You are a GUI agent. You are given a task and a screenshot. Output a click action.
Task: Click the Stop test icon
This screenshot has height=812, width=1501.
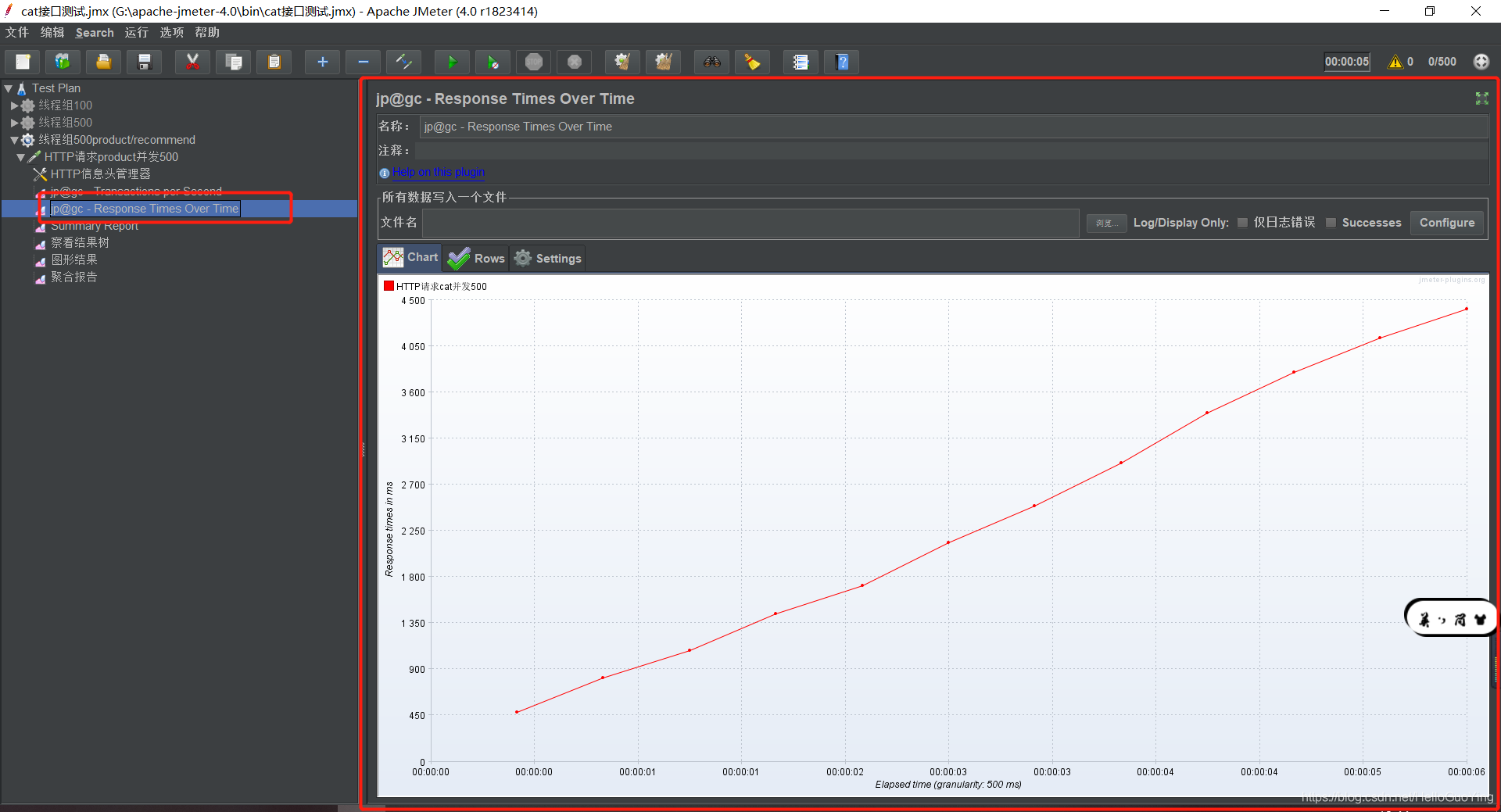[533, 62]
